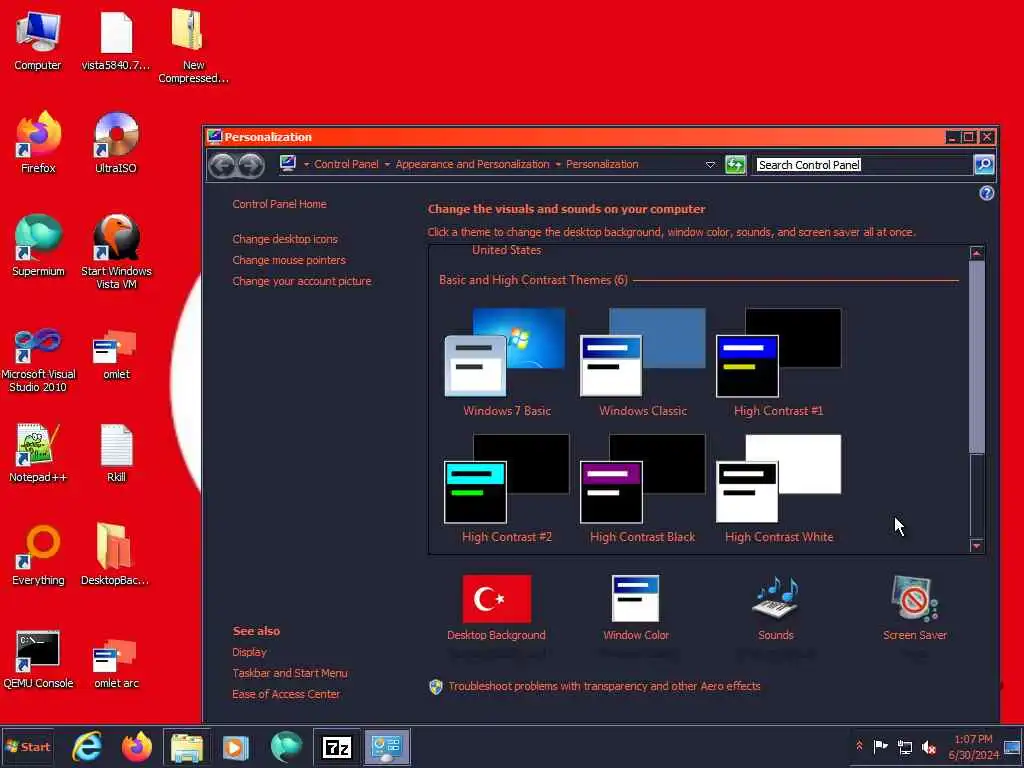Image resolution: width=1024 pixels, height=768 pixels.
Task: Click Appearance and Personalization breadcrumb
Action: pyautogui.click(x=472, y=165)
